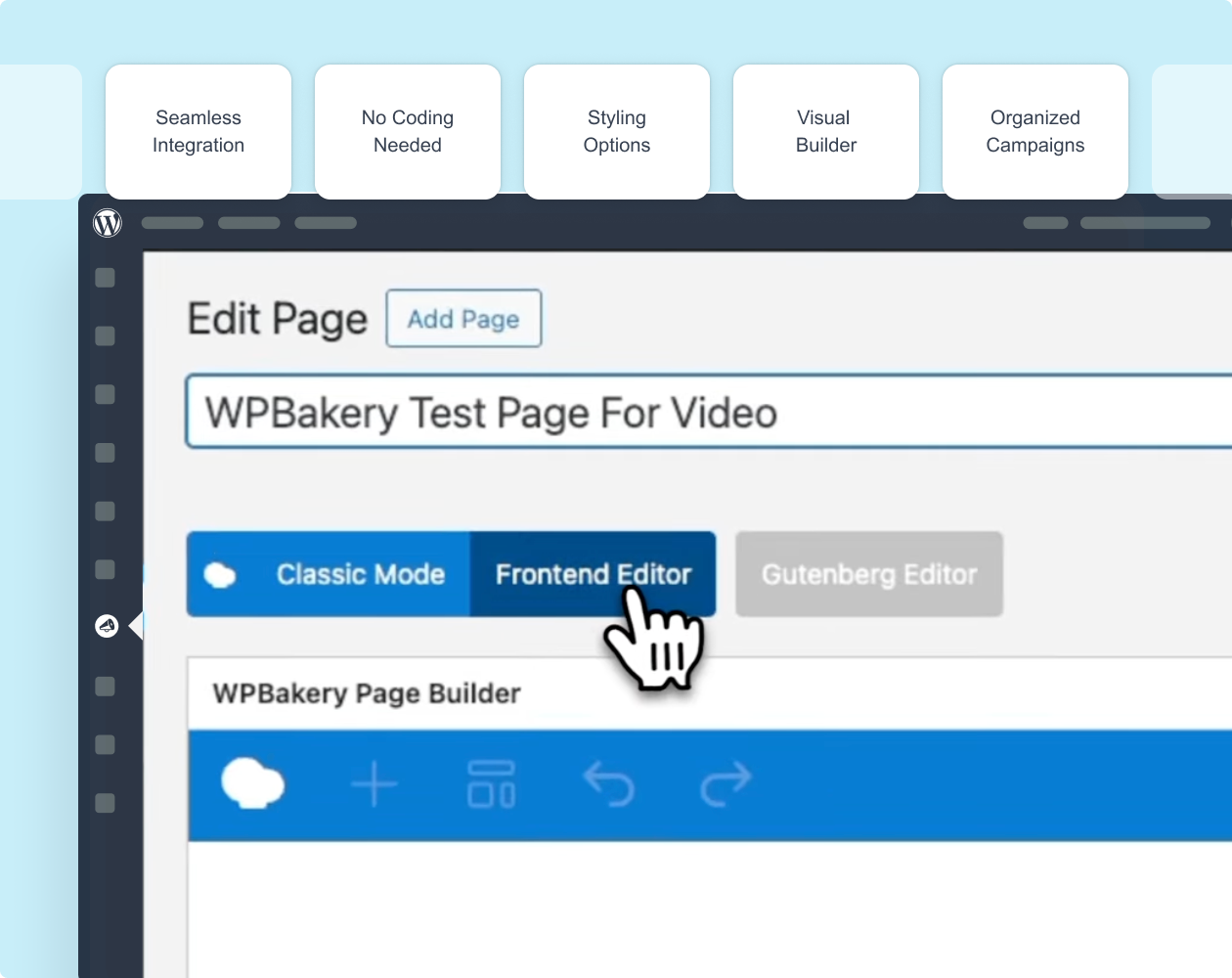
Task: Open the Frontend Editor
Action: (593, 574)
